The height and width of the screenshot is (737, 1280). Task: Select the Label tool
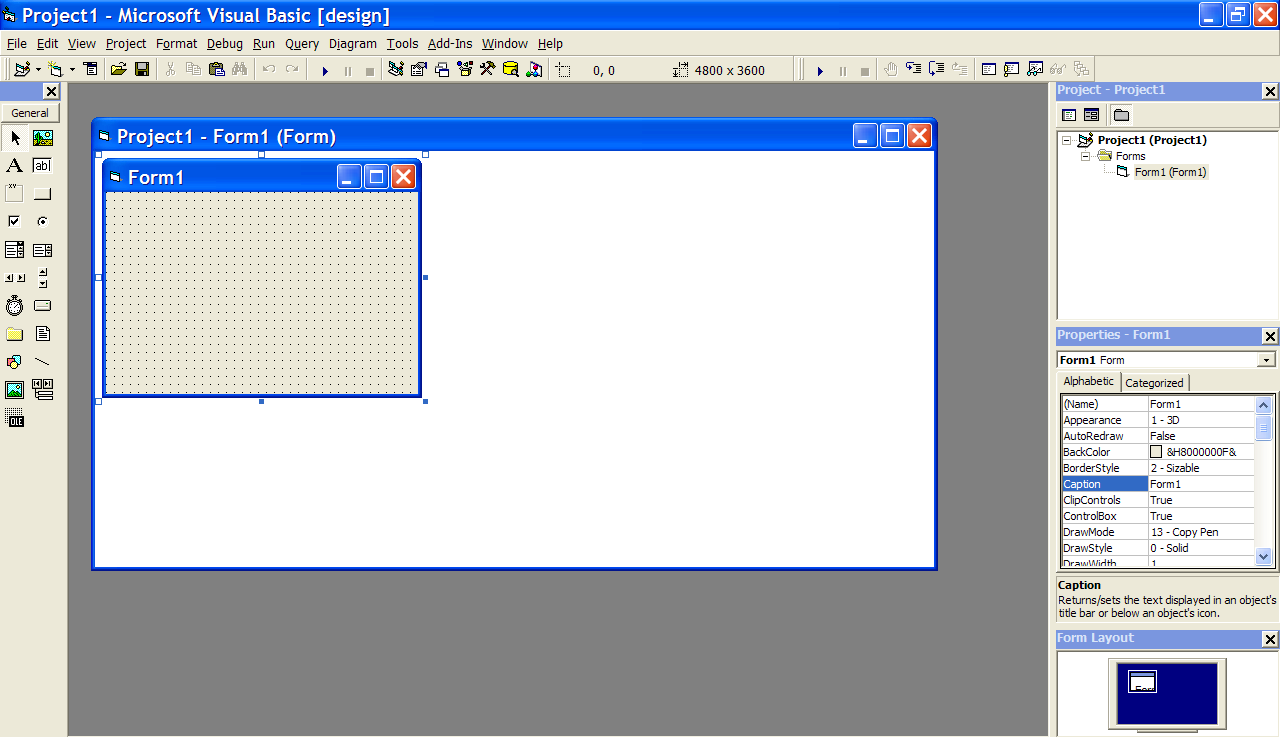pyautogui.click(x=14, y=165)
